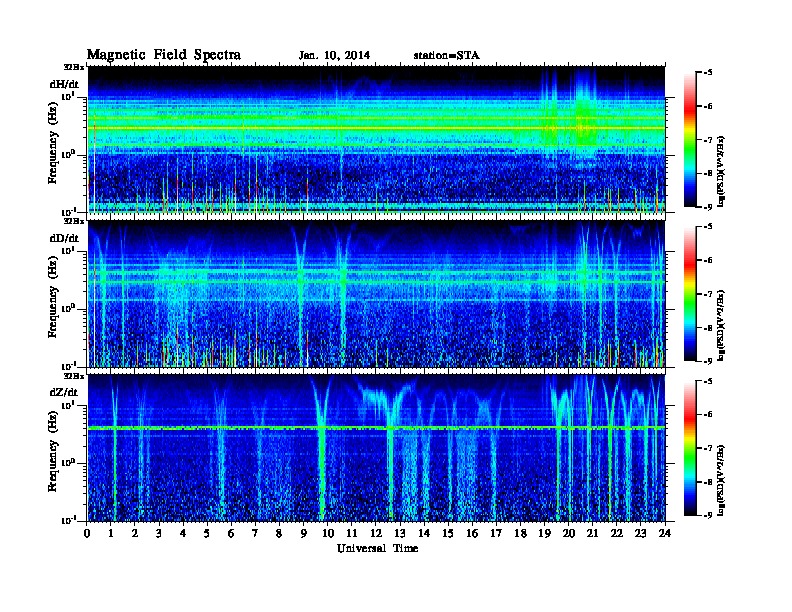Select the date text "Jan. 10, 2014"
Viewport: 792px width, 612px height.
tap(334, 56)
